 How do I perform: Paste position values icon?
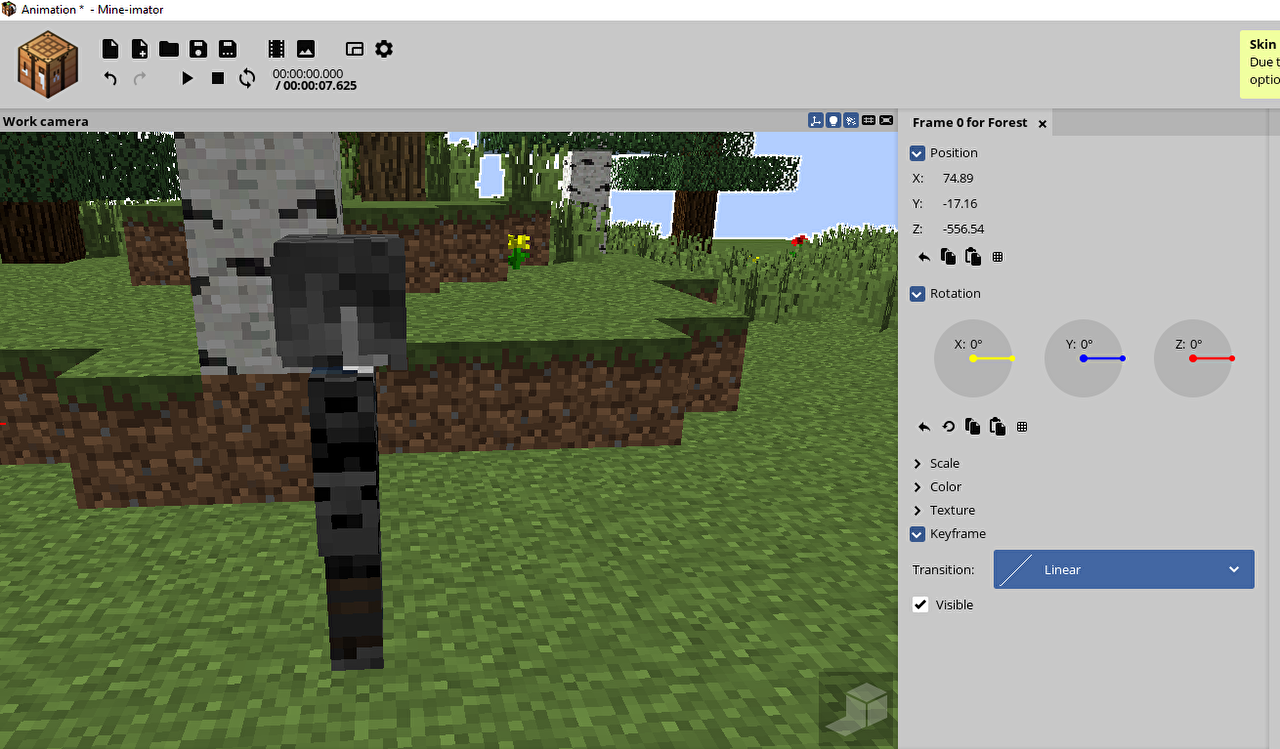[x=972, y=257]
